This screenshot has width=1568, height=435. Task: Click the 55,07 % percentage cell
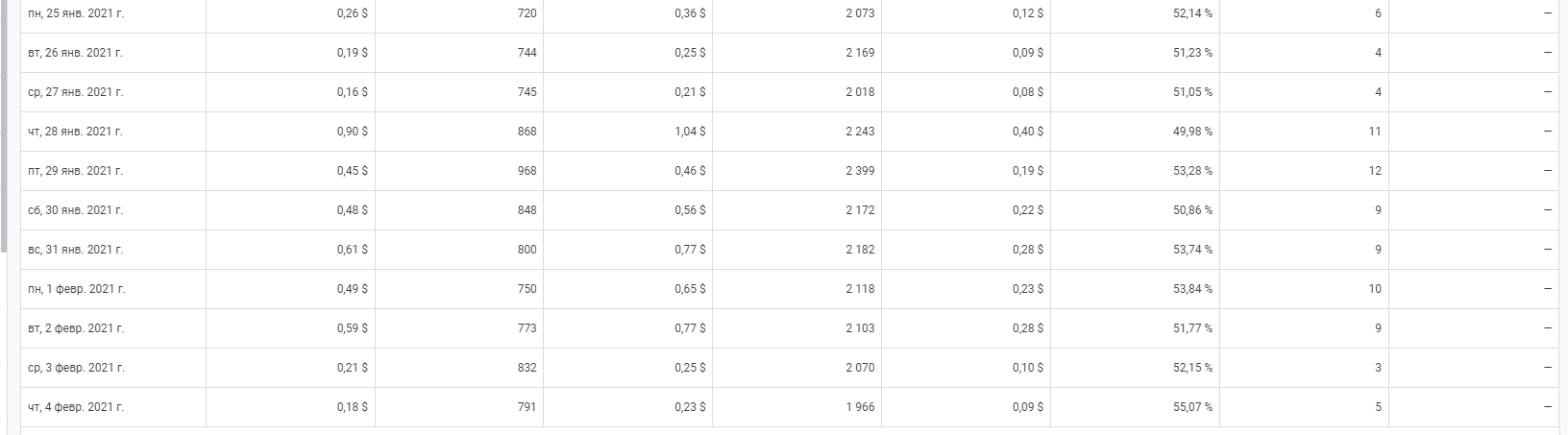tap(1192, 407)
